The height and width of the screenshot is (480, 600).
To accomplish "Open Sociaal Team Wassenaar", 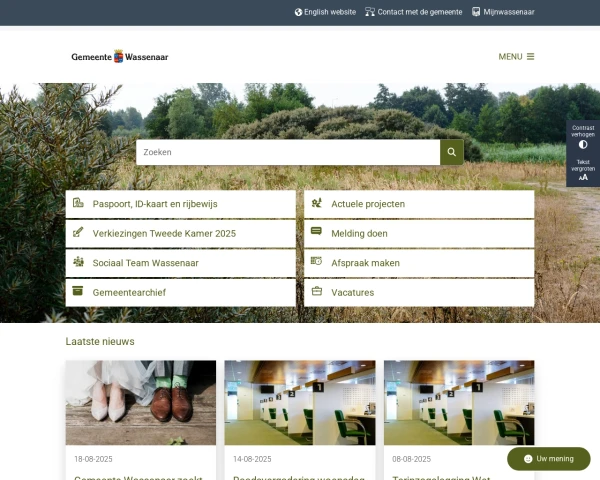I will (x=181, y=263).
